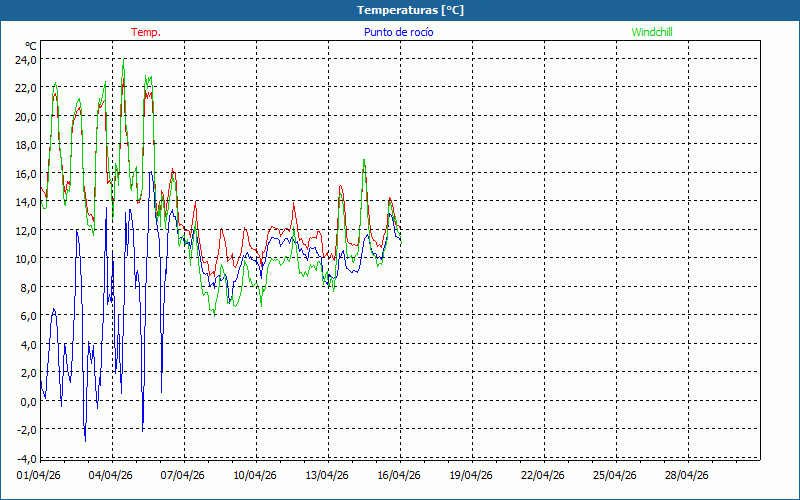Pick the 13/04/26 date label
This screenshot has width=800, height=500.
pos(327,475)
